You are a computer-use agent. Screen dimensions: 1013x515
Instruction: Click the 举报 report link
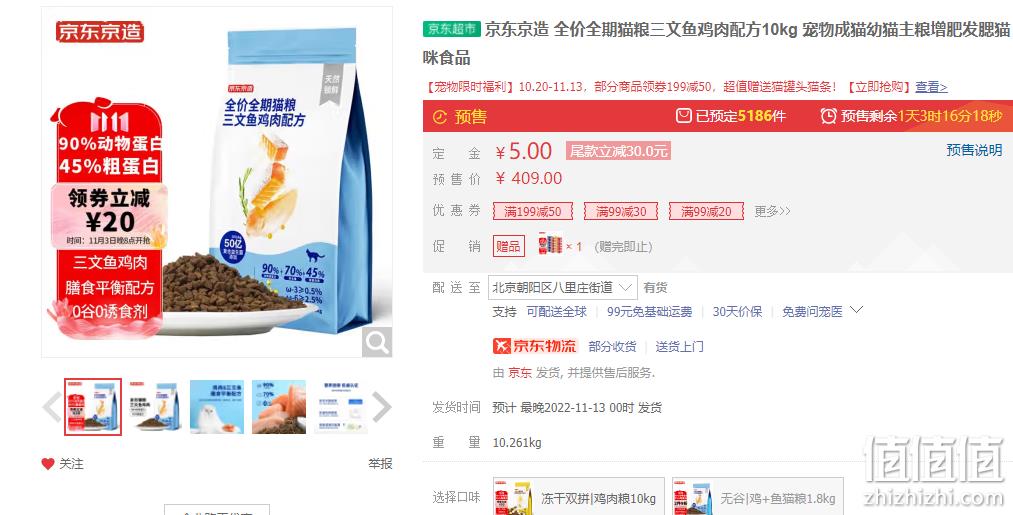point(381,464)
